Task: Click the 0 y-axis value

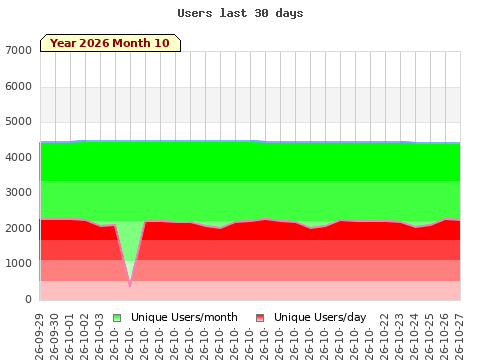Action: (28, 299)
